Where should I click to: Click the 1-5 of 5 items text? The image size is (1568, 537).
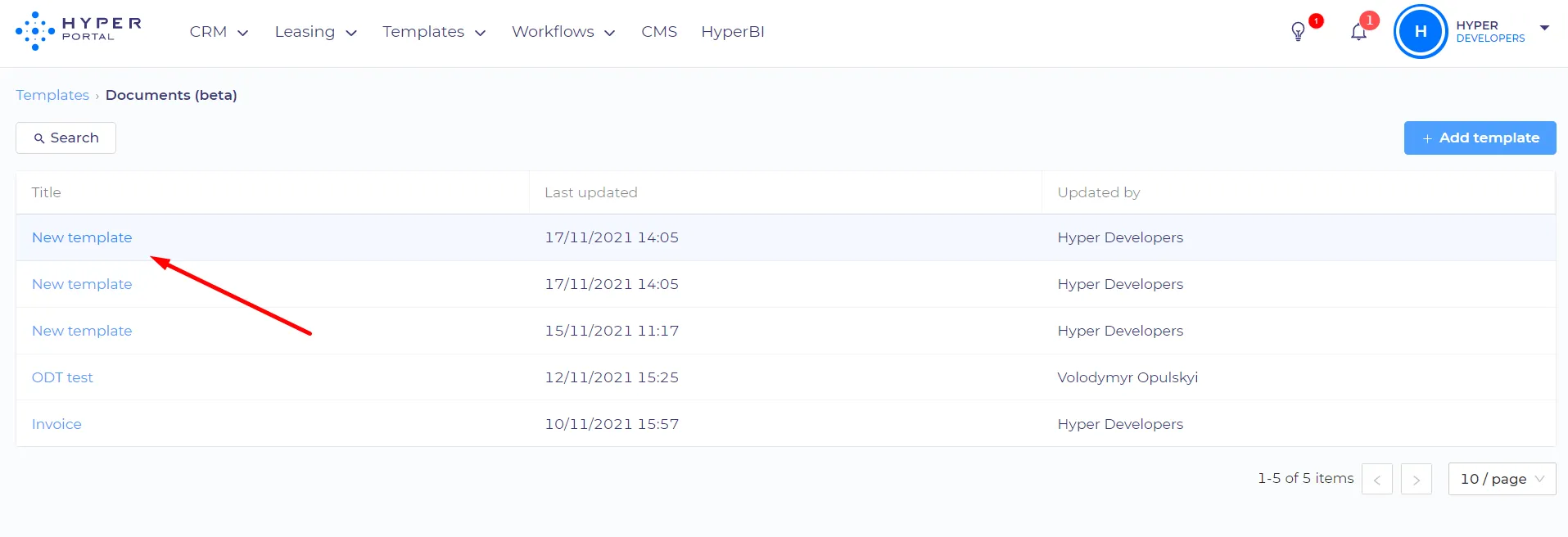[x=1305, y=478]
